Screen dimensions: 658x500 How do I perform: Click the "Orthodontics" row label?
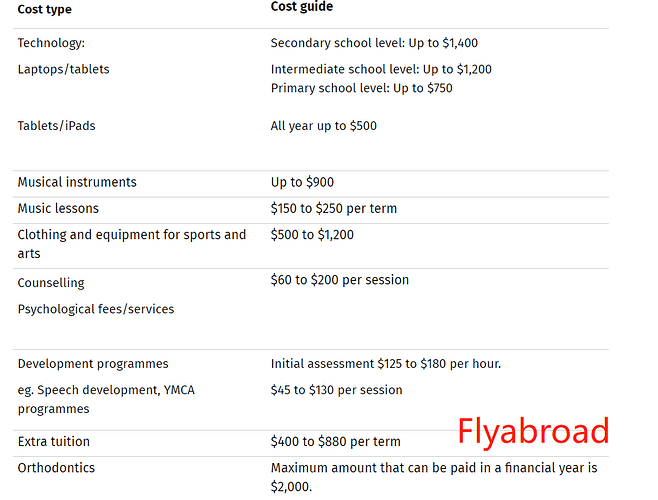[x=55, y=468]
